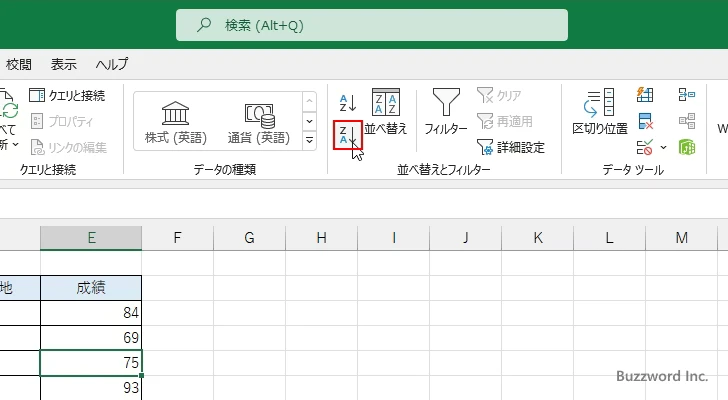The image size is (728, 400).
Task: Select column K header
Action: tap(537, 238)
